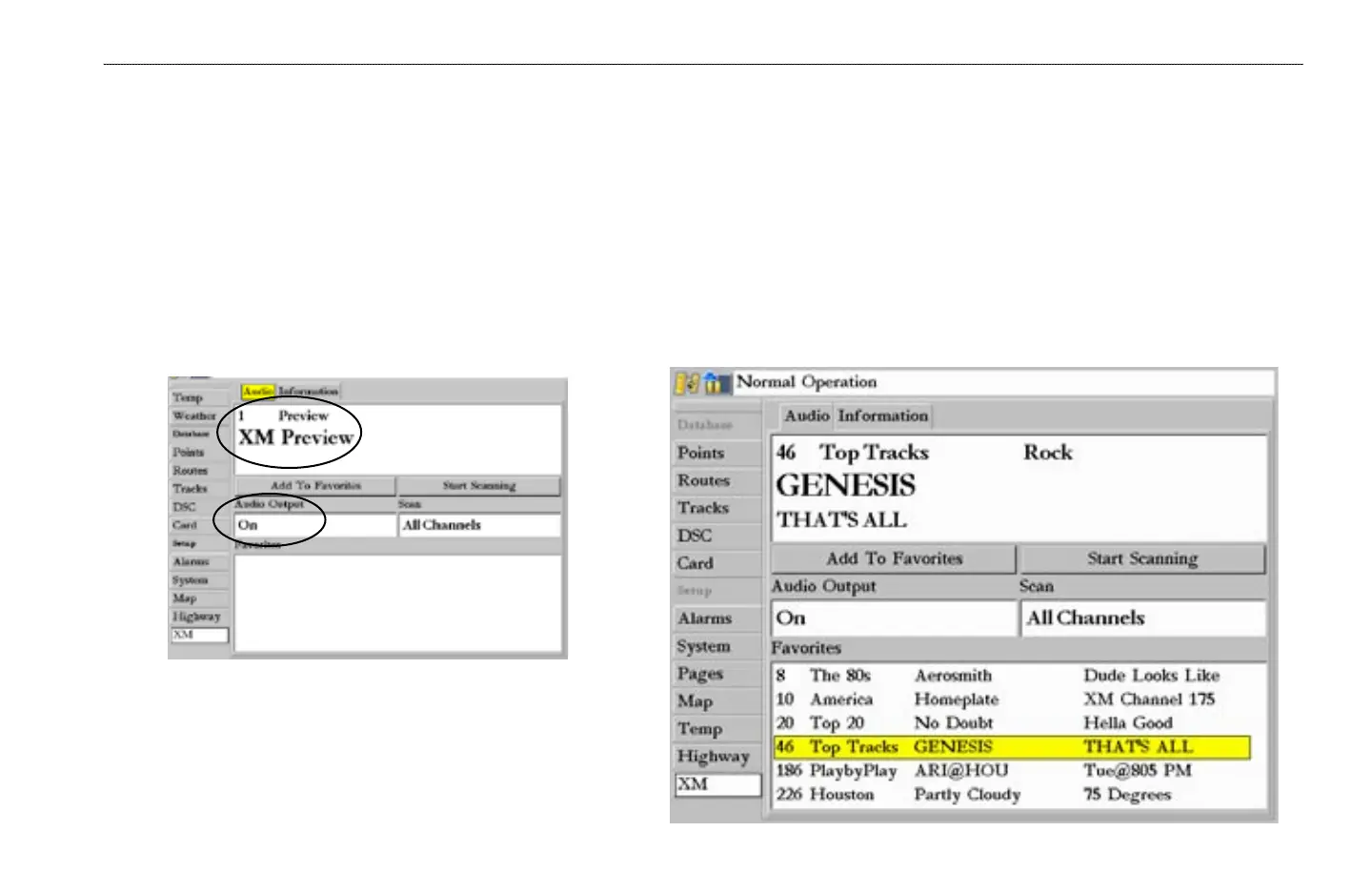The width and height of the screenshot is (1372, 892).
Task: Select the XM tab in the large screen
Action: (x=718, y=785)
